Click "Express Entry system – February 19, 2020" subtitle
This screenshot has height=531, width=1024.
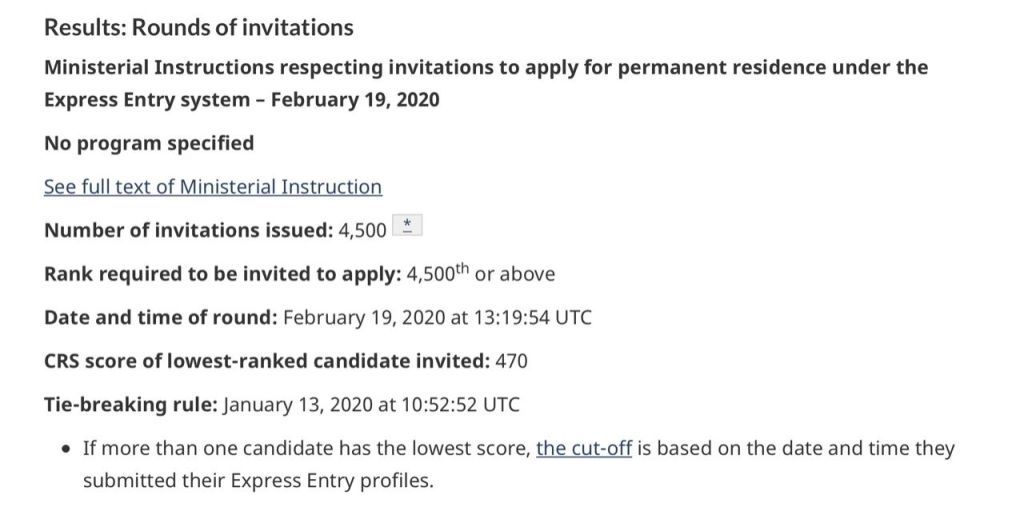(241, 99)
